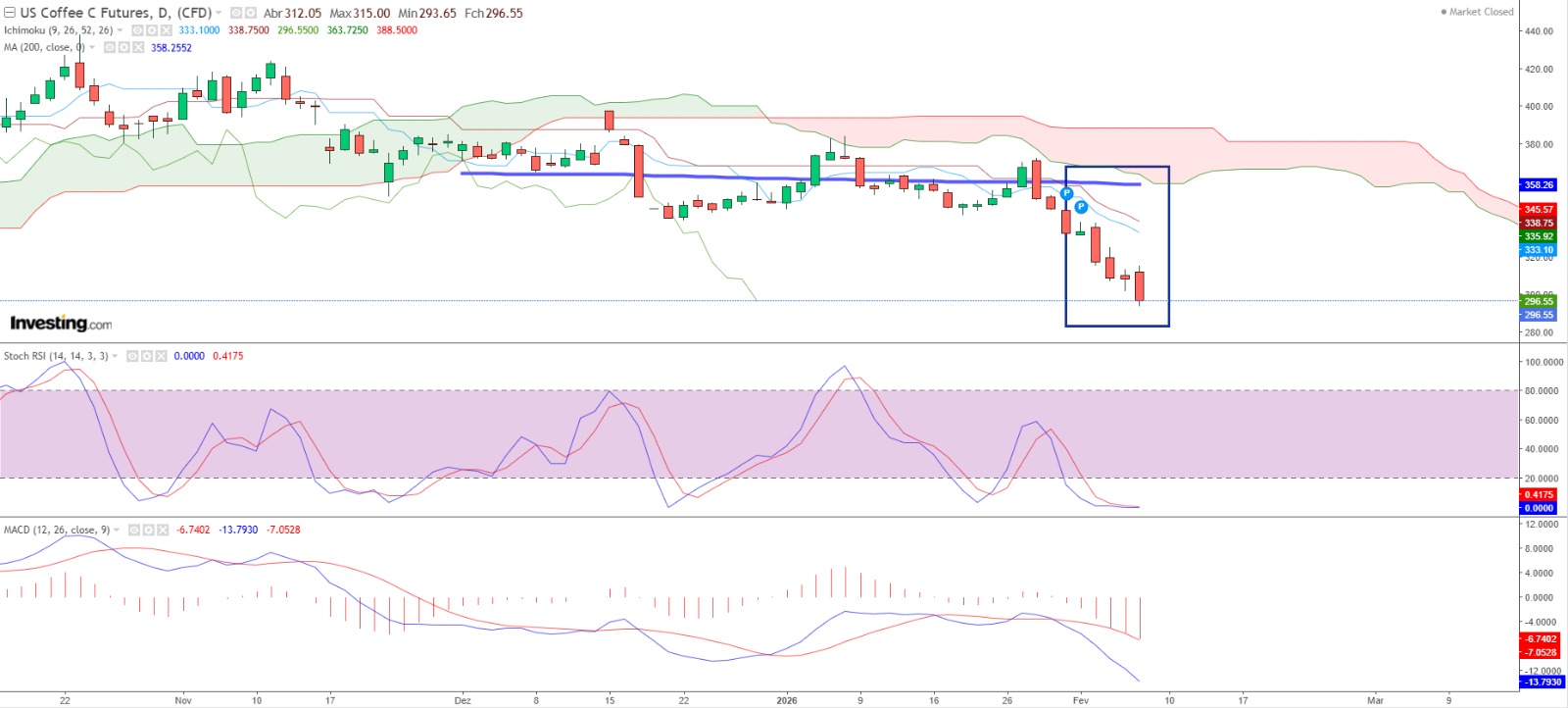The image size is (1568, 708).
Task: Click the upper blue P marker
Action: [x=1066, y=193]
